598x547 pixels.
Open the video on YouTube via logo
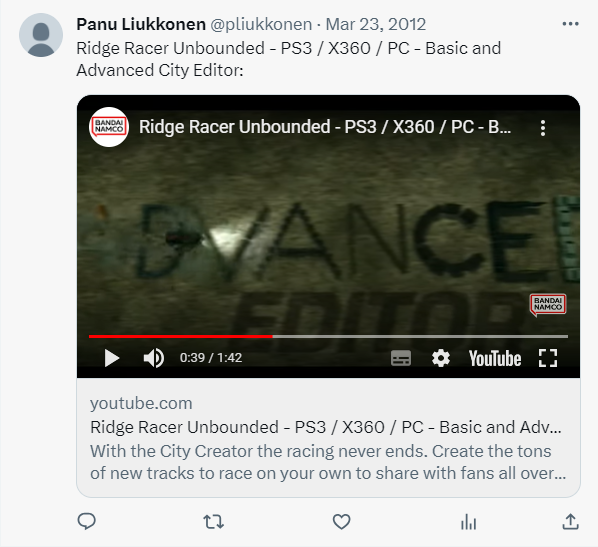pos(495,359)
